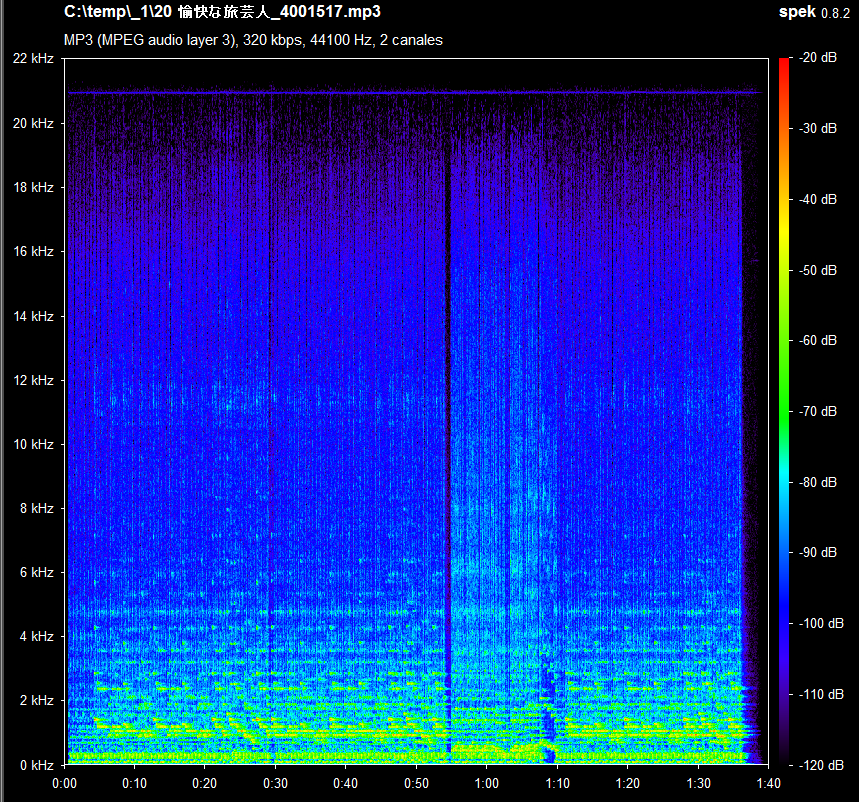Click the file path title text
This screenshot has width=859, height=802.
pyautogui.click(x=222, y=12)
